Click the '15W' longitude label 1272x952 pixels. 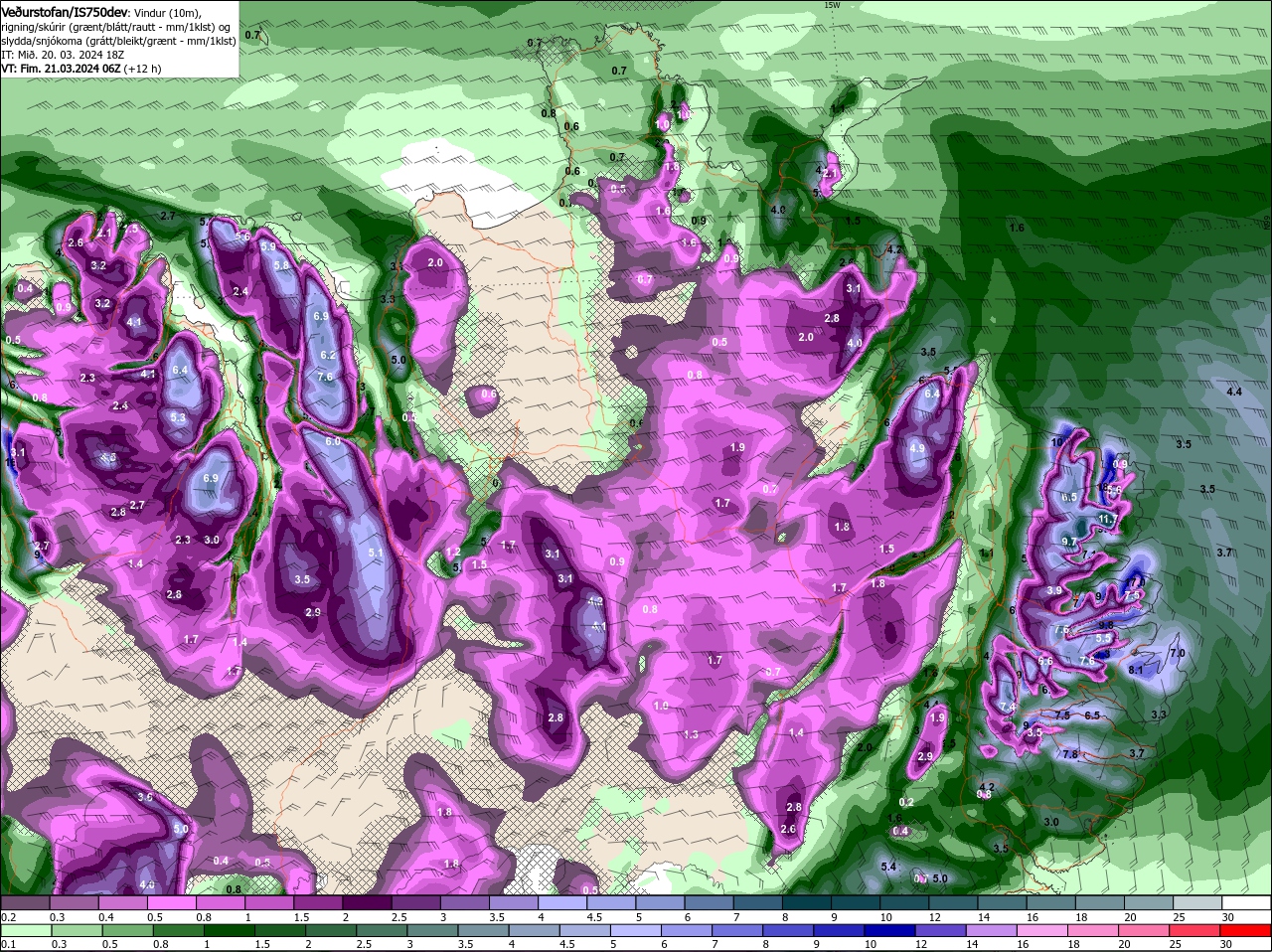pyautogui.click(x=832, y=5)
